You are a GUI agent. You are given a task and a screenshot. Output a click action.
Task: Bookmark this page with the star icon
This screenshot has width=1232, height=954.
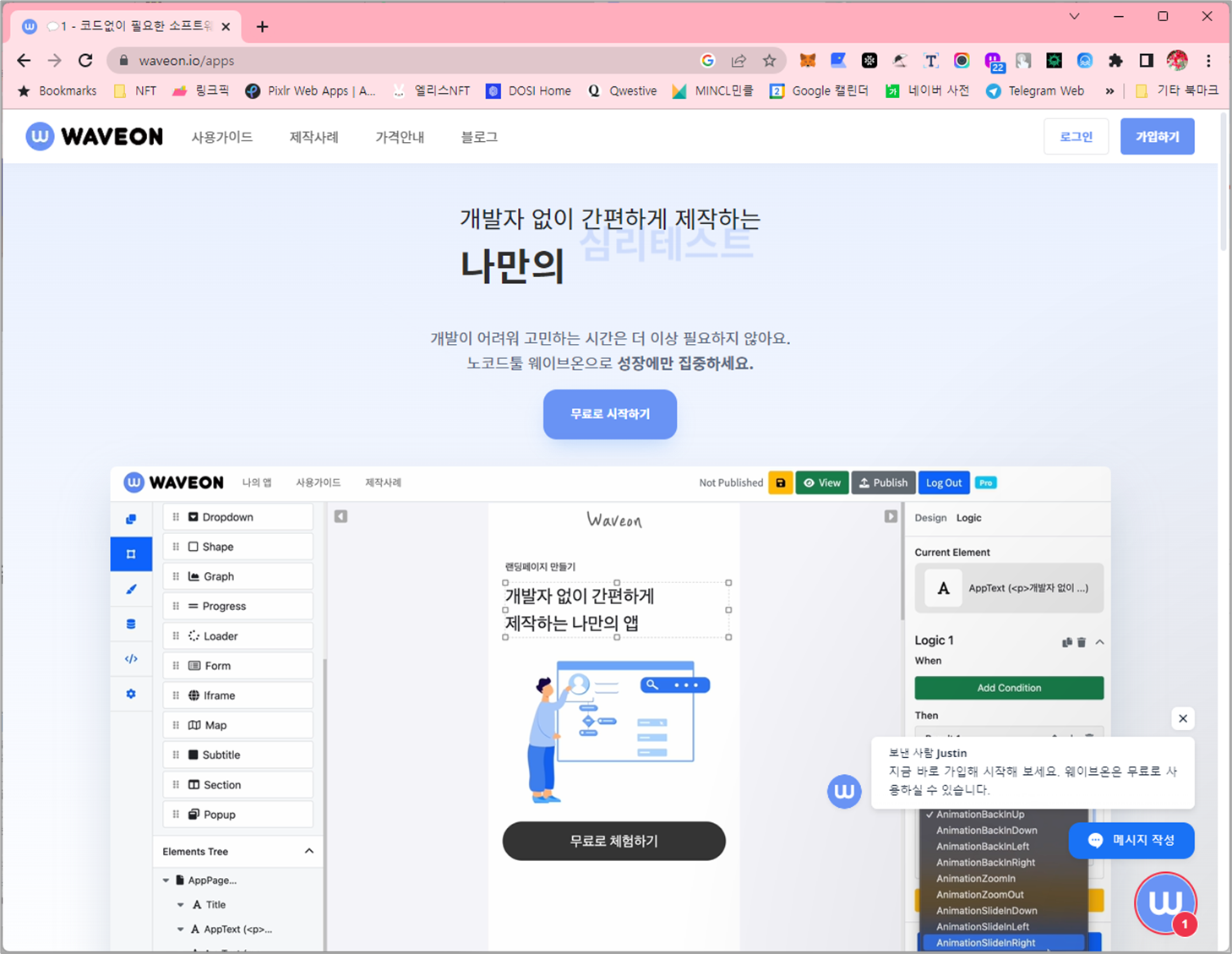(769, 60)
